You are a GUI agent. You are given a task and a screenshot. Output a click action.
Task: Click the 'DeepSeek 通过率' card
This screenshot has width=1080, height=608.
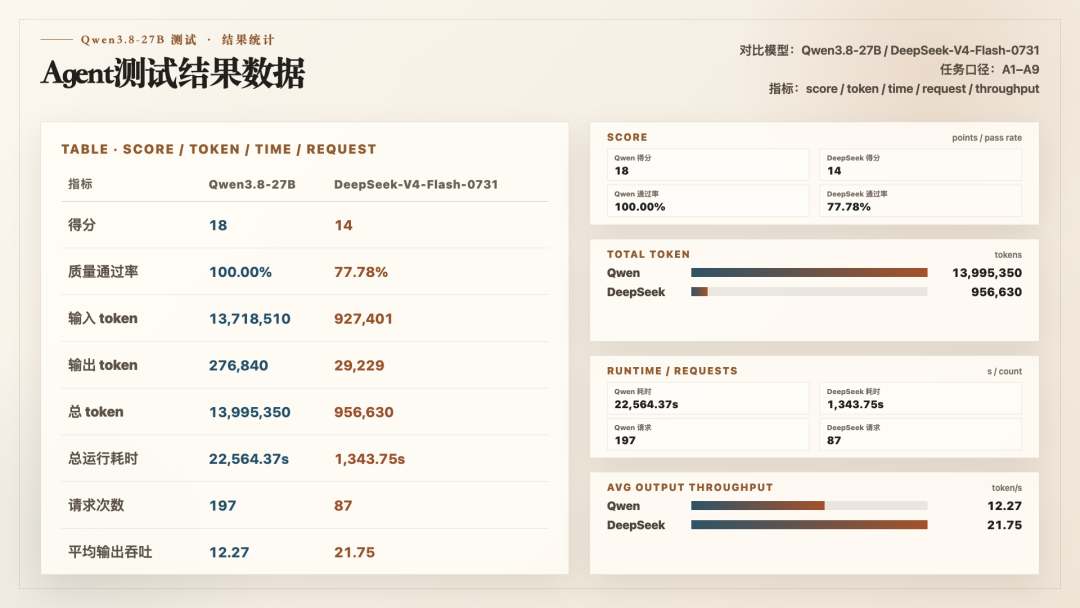tap(920, 201)
